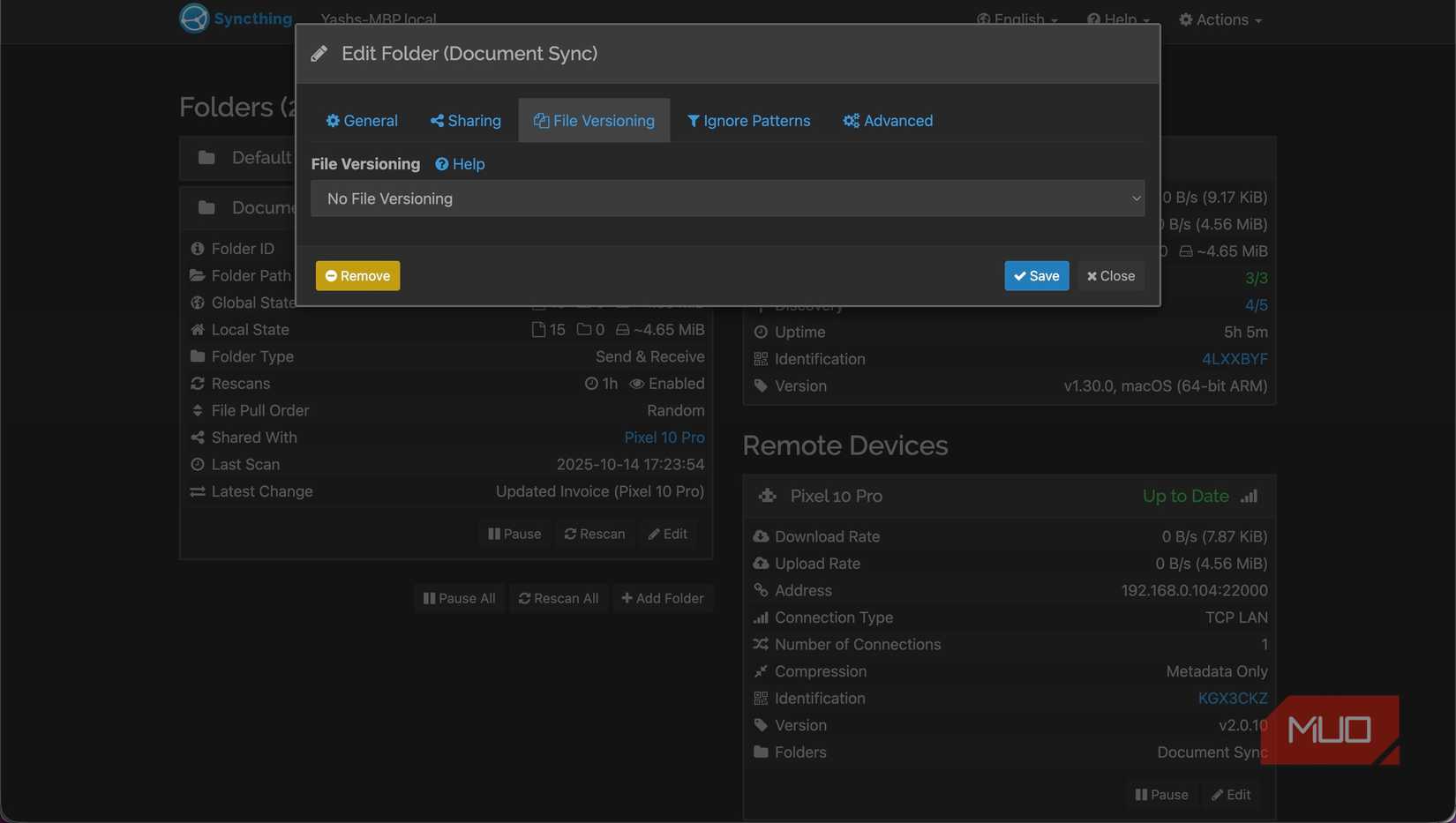Viewport: 1456px width, 823px height.
Task: Open the Sharing tab
Action: pos(465,121)
